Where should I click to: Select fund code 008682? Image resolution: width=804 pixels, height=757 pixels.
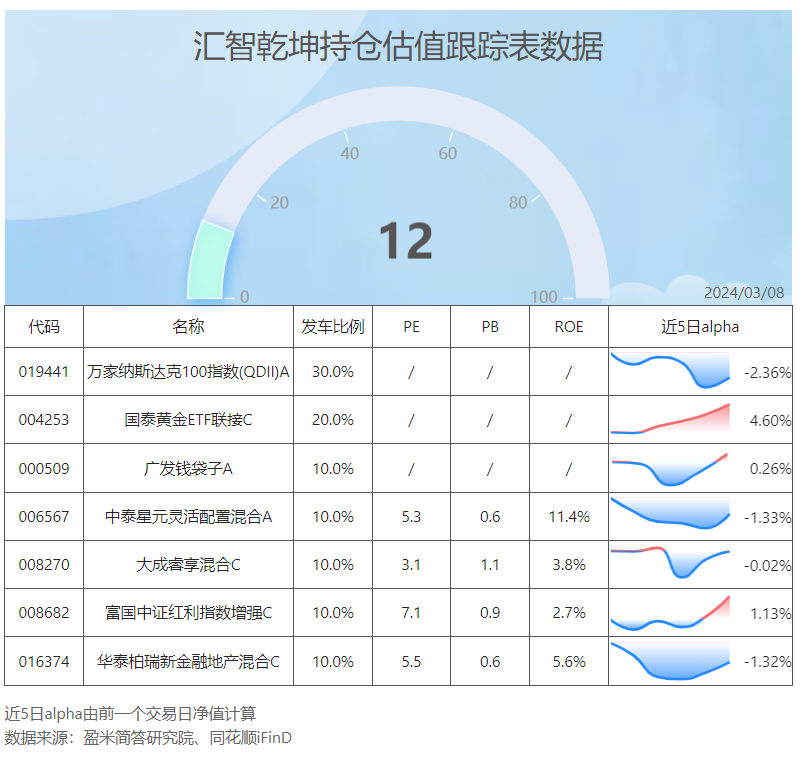44,613
